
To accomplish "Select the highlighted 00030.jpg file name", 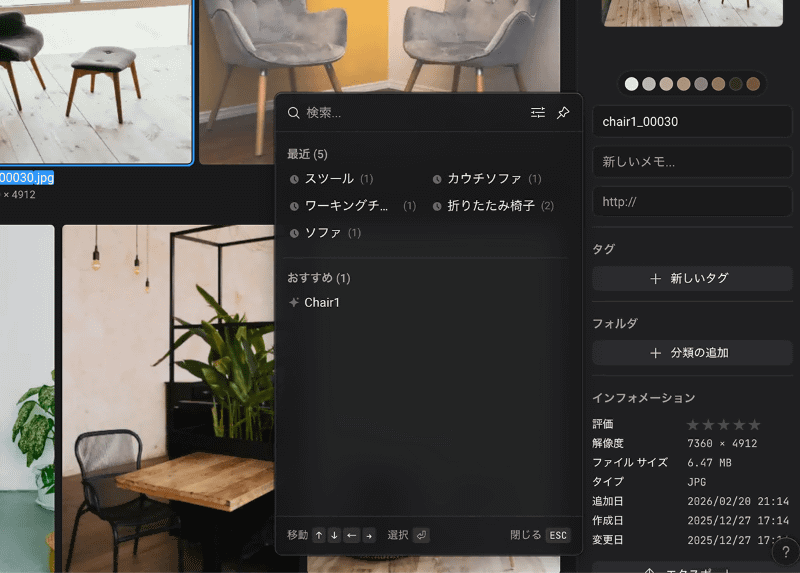I will 27,178.
